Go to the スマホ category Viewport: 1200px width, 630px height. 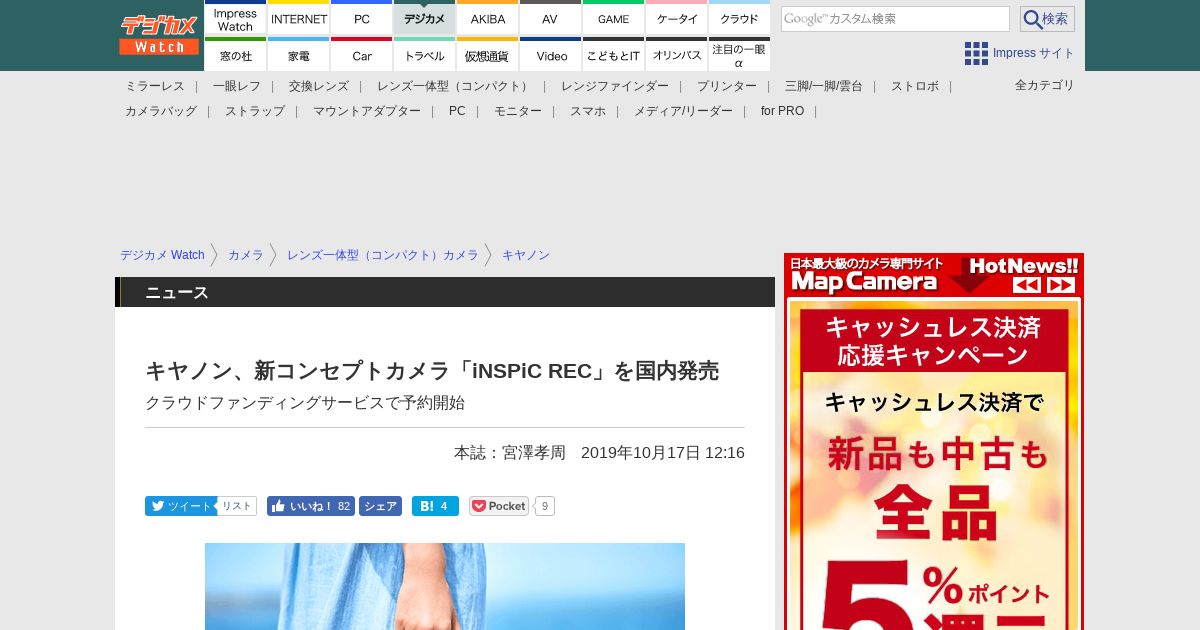click(588, 111)
